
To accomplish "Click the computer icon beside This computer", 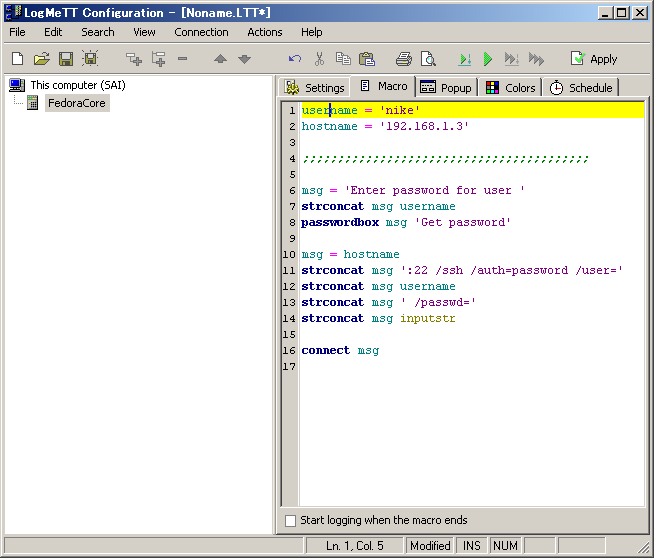I will (x=17, y=85).
